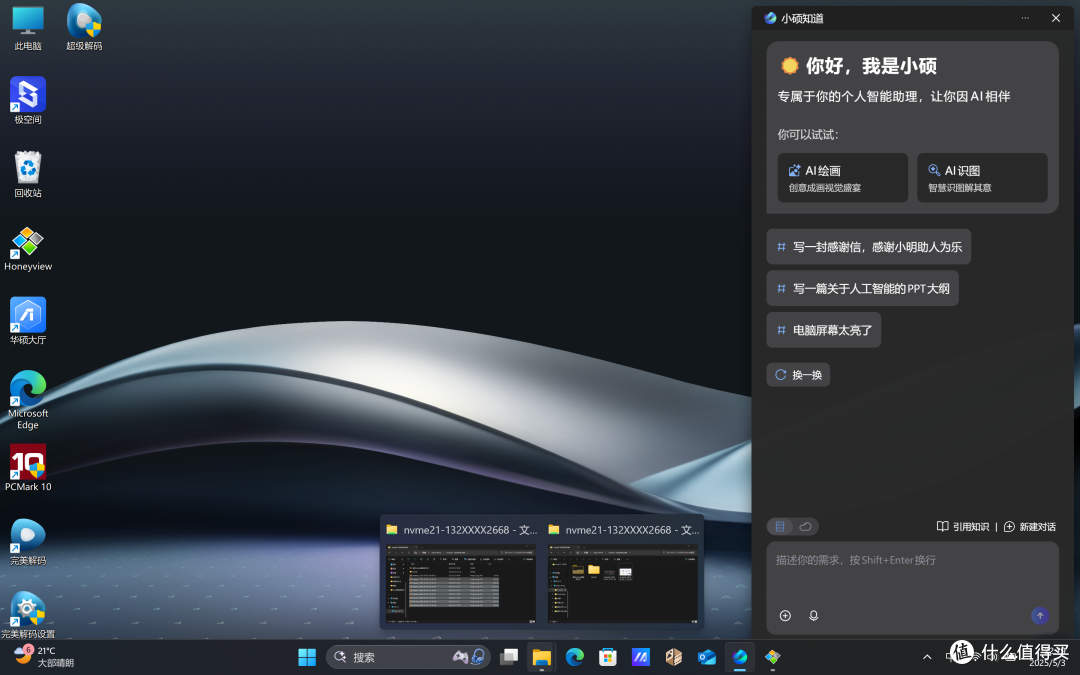Launch Microsoft Edge desktop shortcut
1080x675 pixels.
tap(28, 399)
